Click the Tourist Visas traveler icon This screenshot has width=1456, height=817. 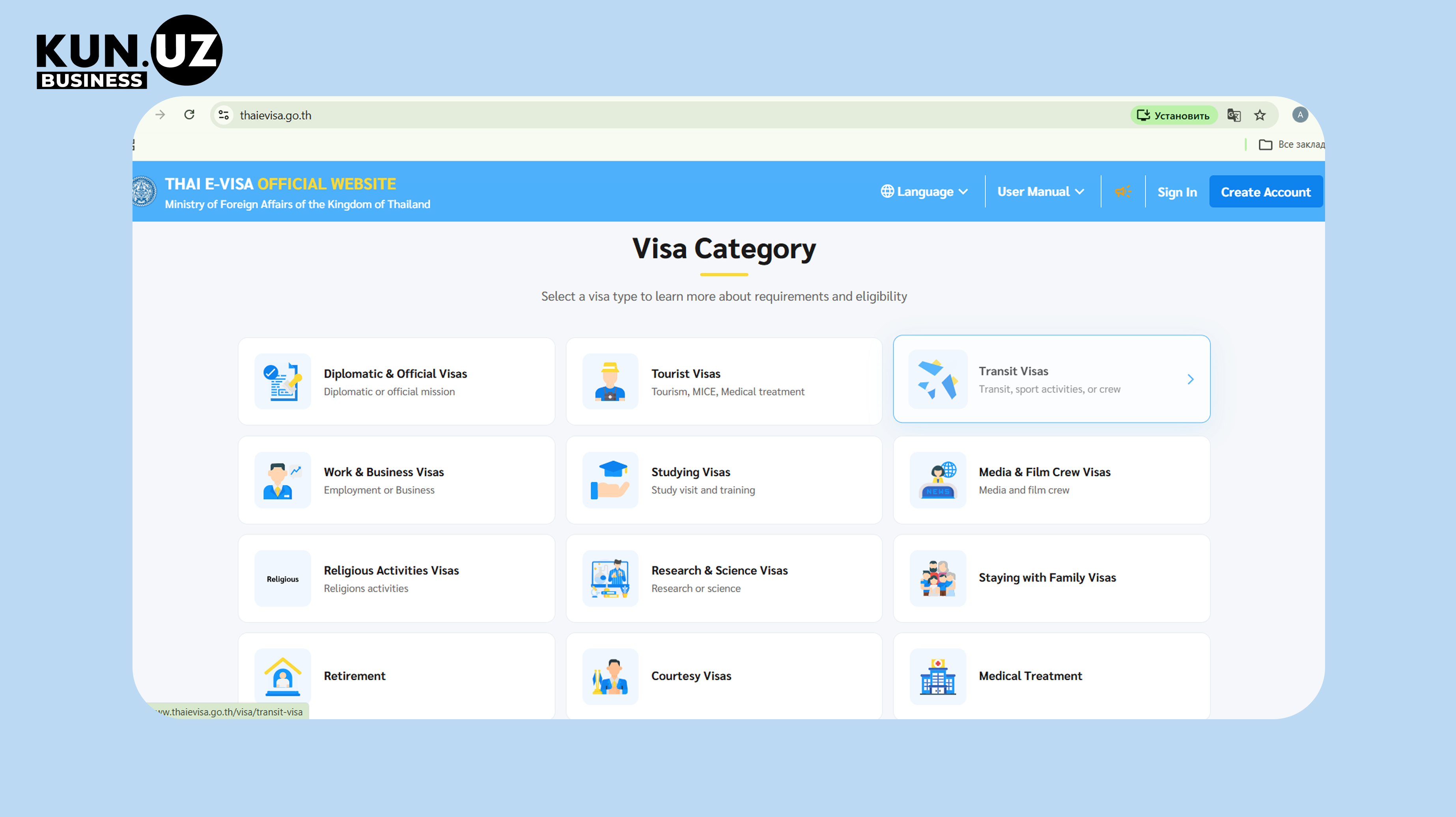(610, 381)
